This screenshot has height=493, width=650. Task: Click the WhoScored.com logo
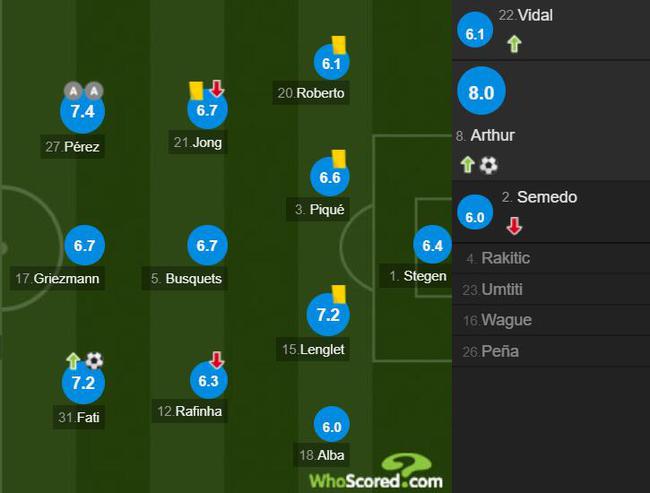click(376, 472)
